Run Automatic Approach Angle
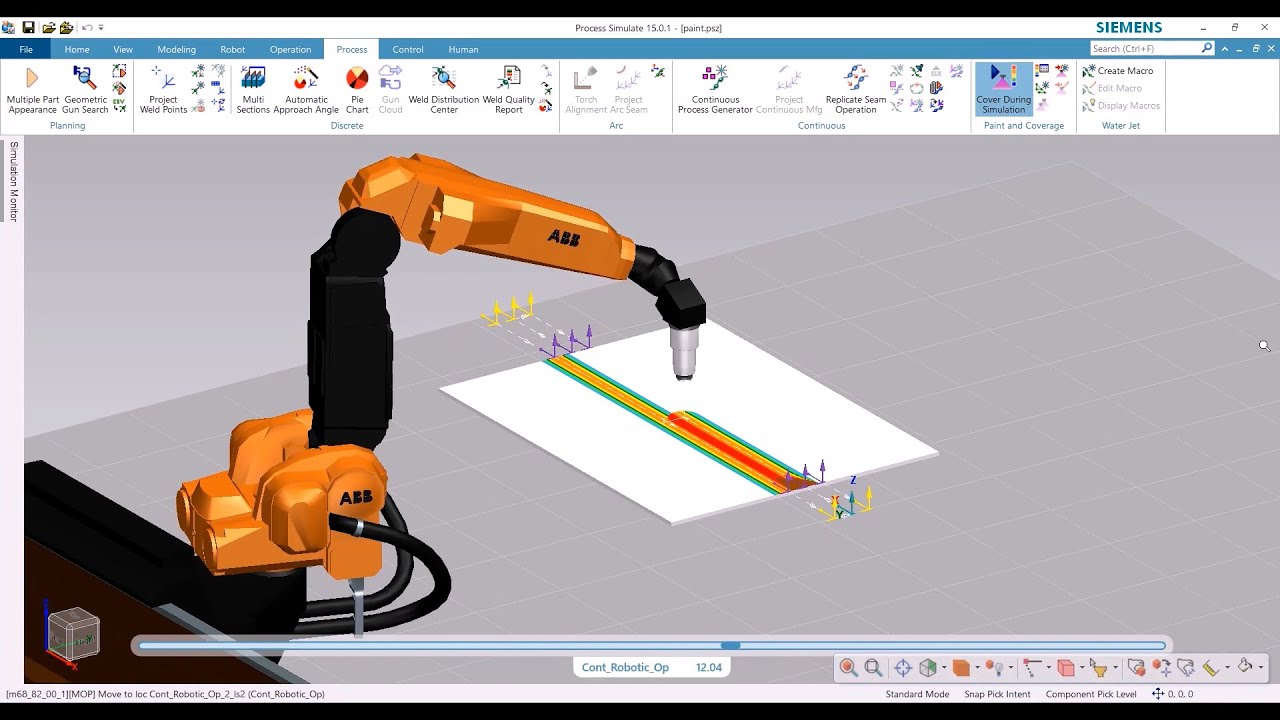The width and height of the screenshot is (1280, 720). click(x=306, y=90)
